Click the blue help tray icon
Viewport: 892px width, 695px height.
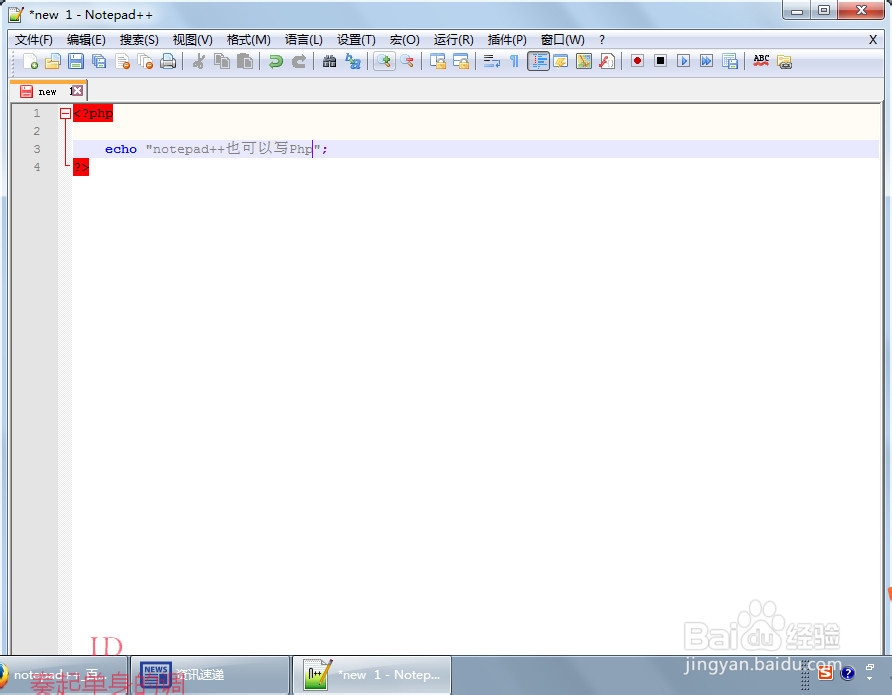pos(848,673)
